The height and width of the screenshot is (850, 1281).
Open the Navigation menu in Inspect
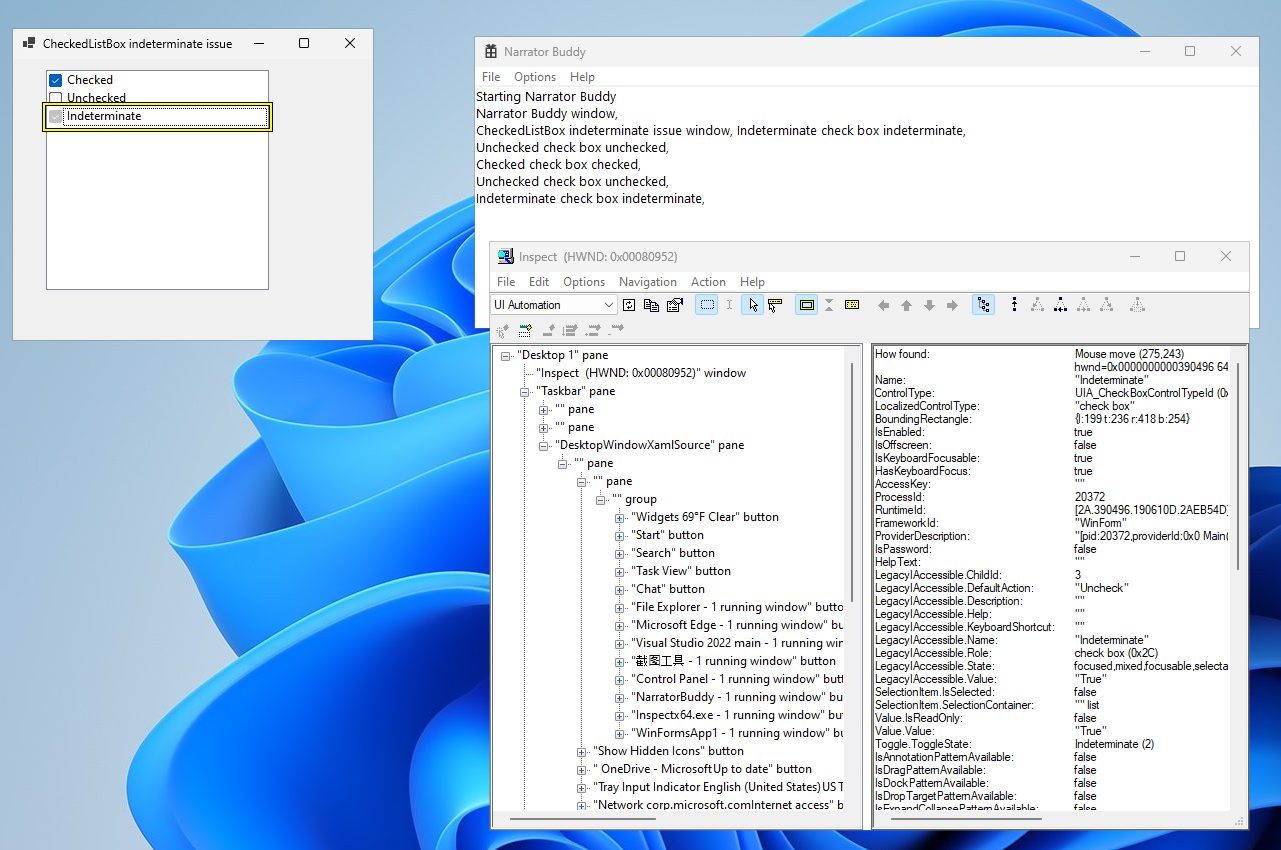(647, 281)
